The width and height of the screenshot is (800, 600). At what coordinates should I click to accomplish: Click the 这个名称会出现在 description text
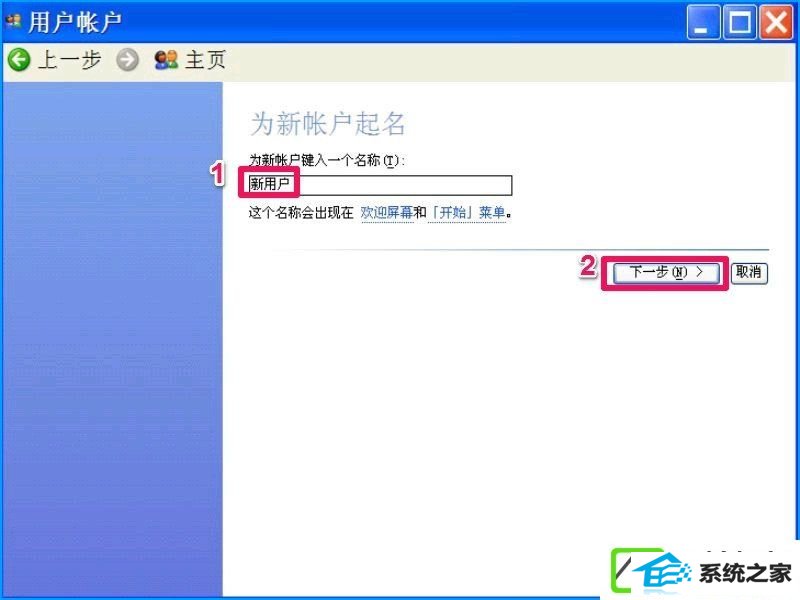pyautogui.click(x=301, y=213)
